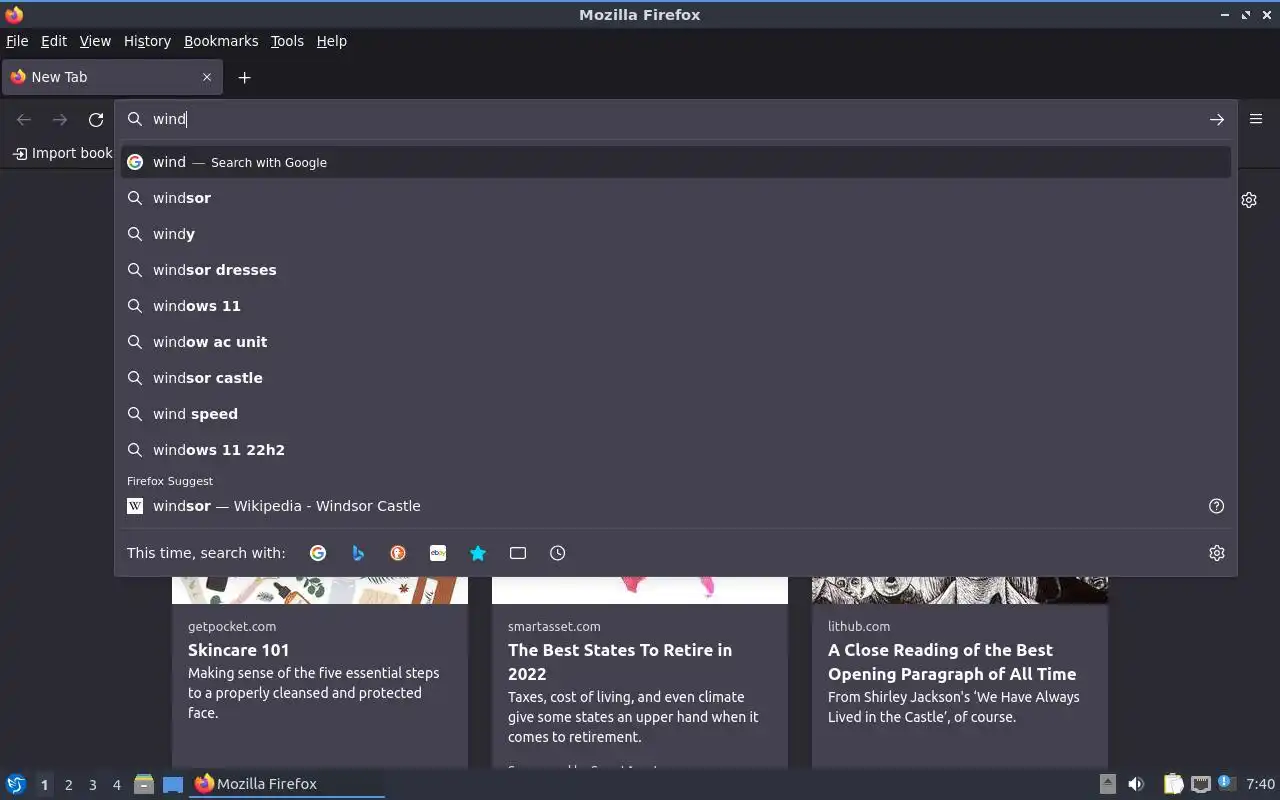Image resolution: width=1280 pixels, height=800 pixels.
Task: Open search settings gear in suggestion panel
Action: 1217,553
